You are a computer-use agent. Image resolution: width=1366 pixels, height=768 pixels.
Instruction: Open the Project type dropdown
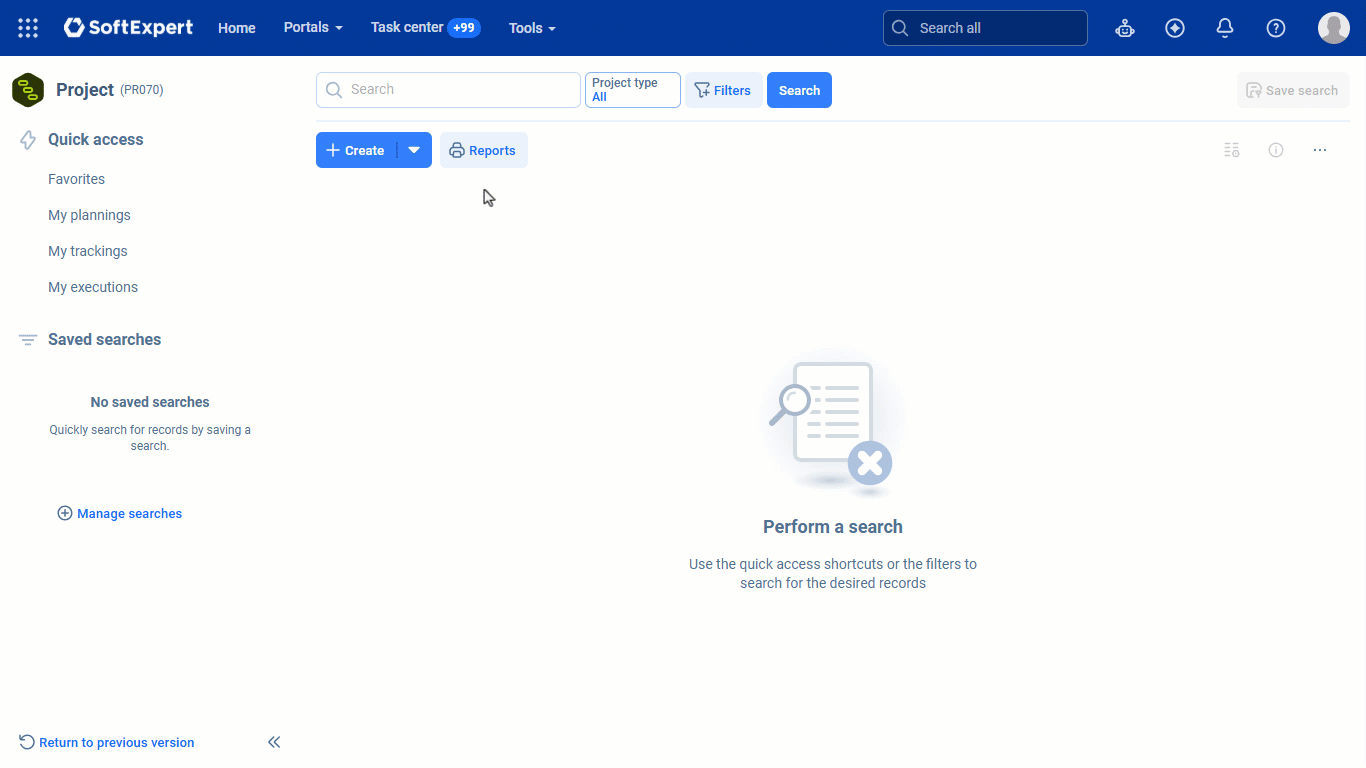tap(633, 90)
